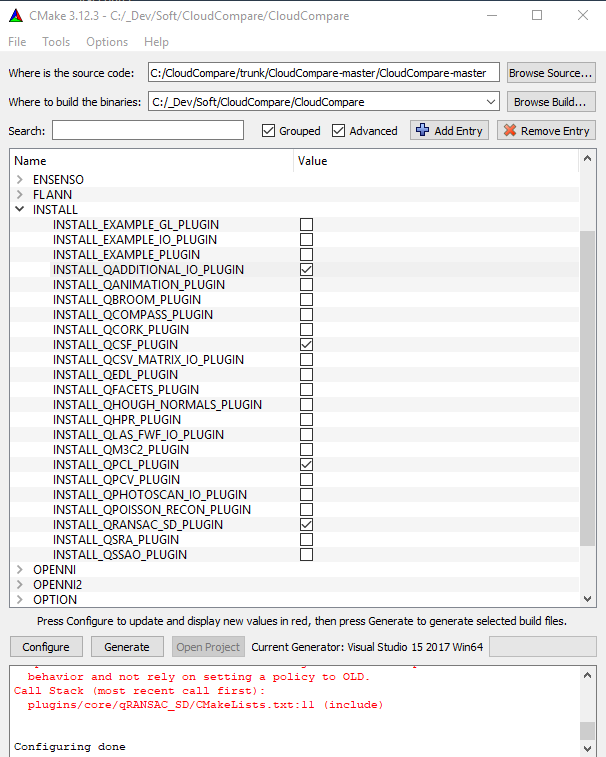Click the Browse Source button
Screen dimensions: 606x757
(x=551, y=73)
